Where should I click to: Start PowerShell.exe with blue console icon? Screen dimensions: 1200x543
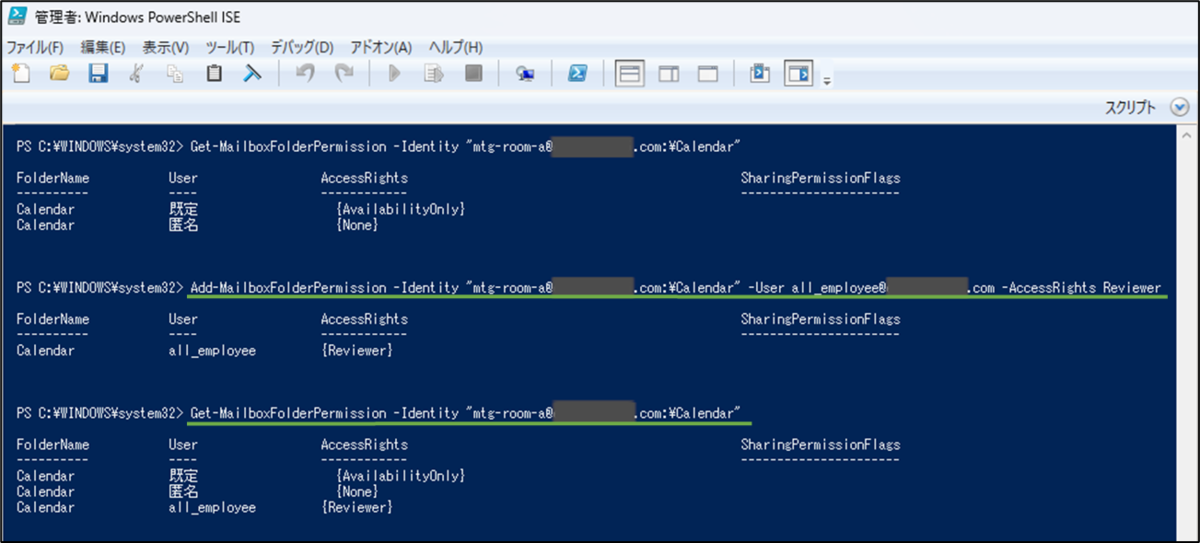[x=577, y=73]
